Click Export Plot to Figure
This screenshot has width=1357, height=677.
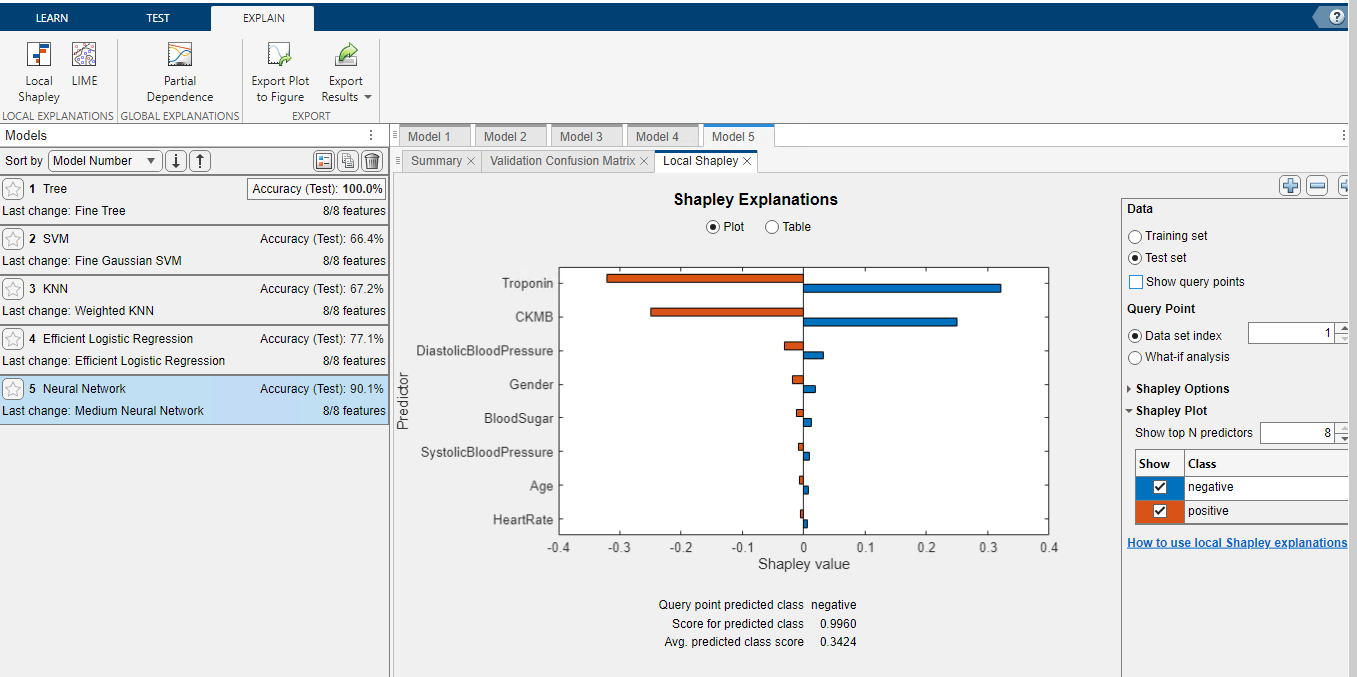280,71
